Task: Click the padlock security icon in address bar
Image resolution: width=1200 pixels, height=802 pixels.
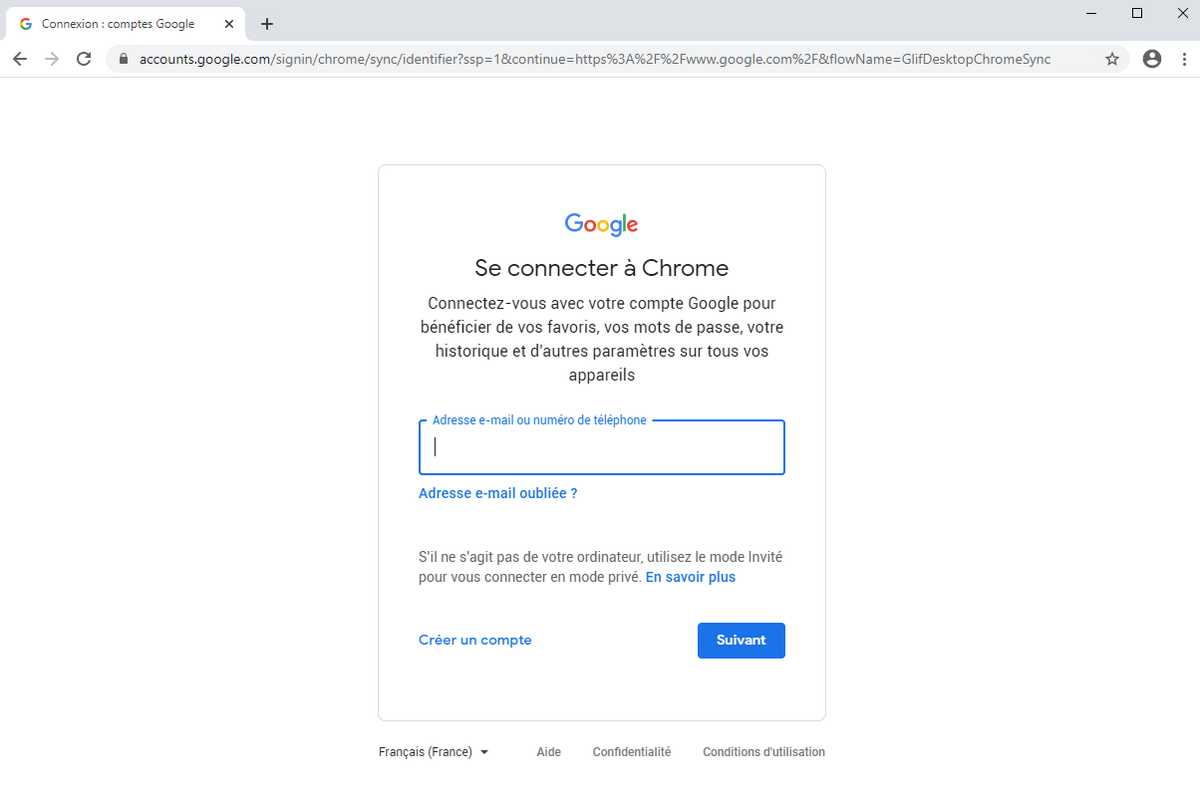Action: click(122, 59)
